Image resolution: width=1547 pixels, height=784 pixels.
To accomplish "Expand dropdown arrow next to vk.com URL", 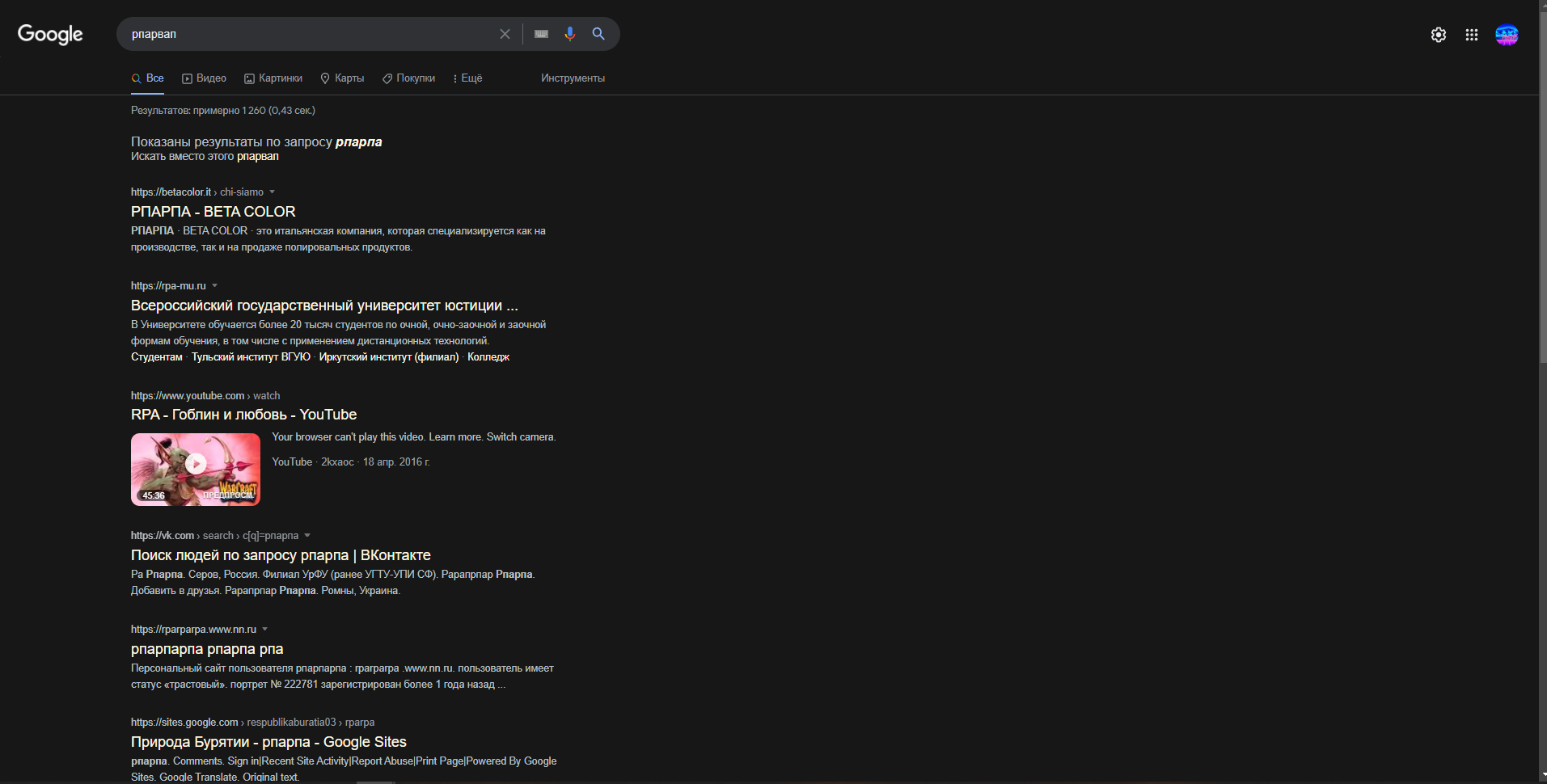I will pyautogui.click(x=307, y=535).
